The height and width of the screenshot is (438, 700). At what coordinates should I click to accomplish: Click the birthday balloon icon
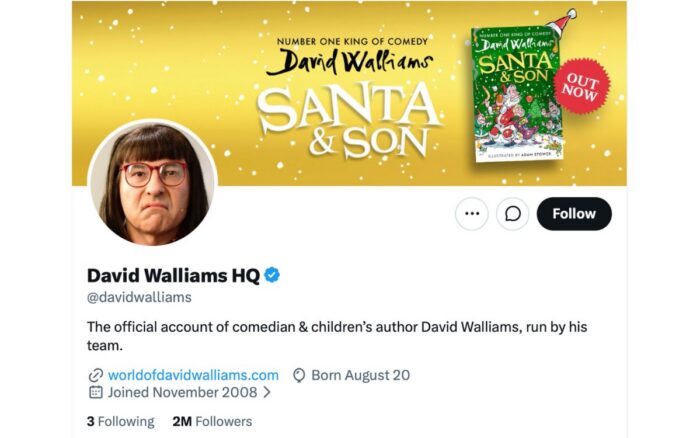299,375
